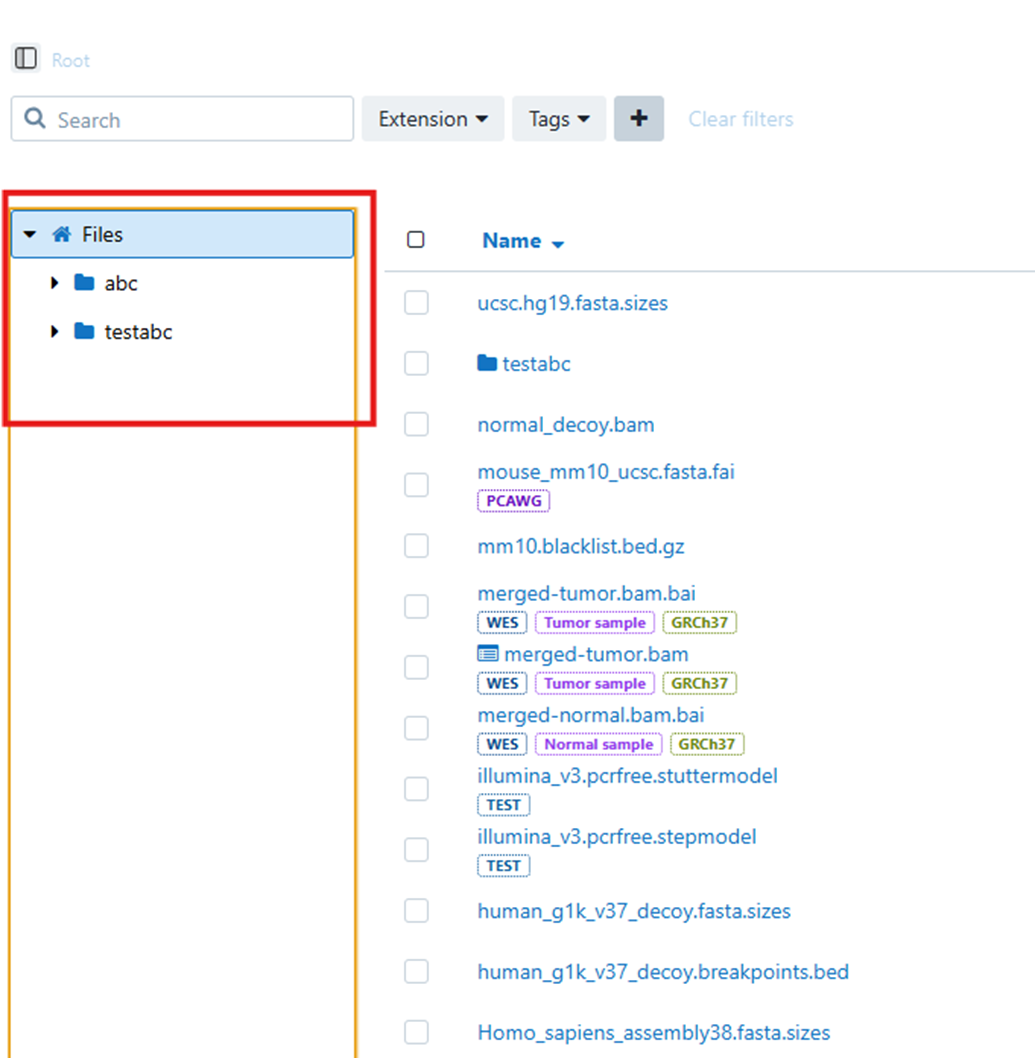This screenshot has width=1035, height=1058.
Task: Open human_g1k_v37_decoy.breakpoints.bed file
Action: (663, 972)
